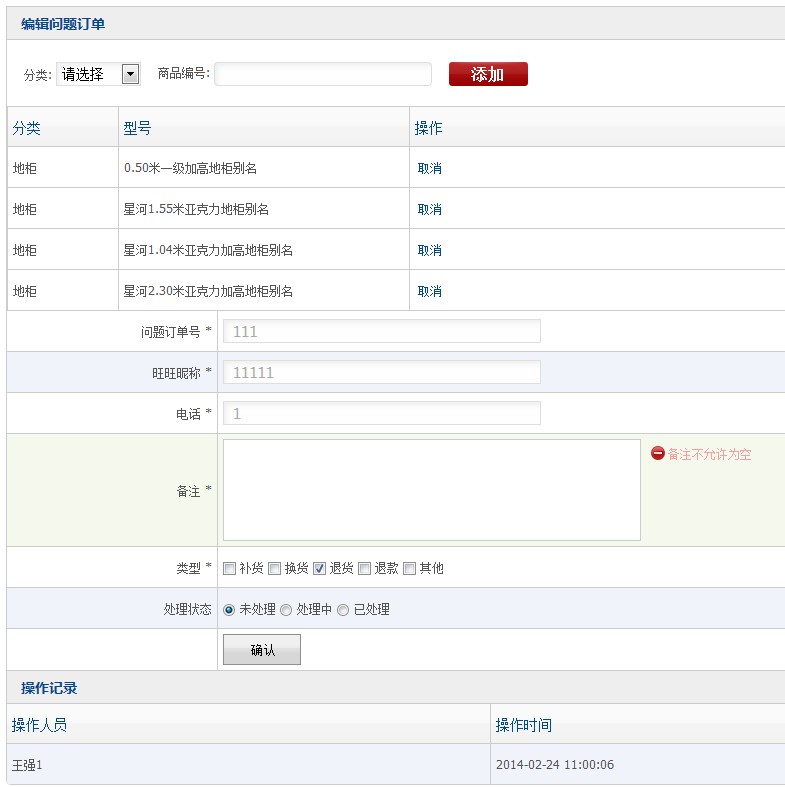
Task: Select the 其他 type checkbox
Action: pos(410,568)
